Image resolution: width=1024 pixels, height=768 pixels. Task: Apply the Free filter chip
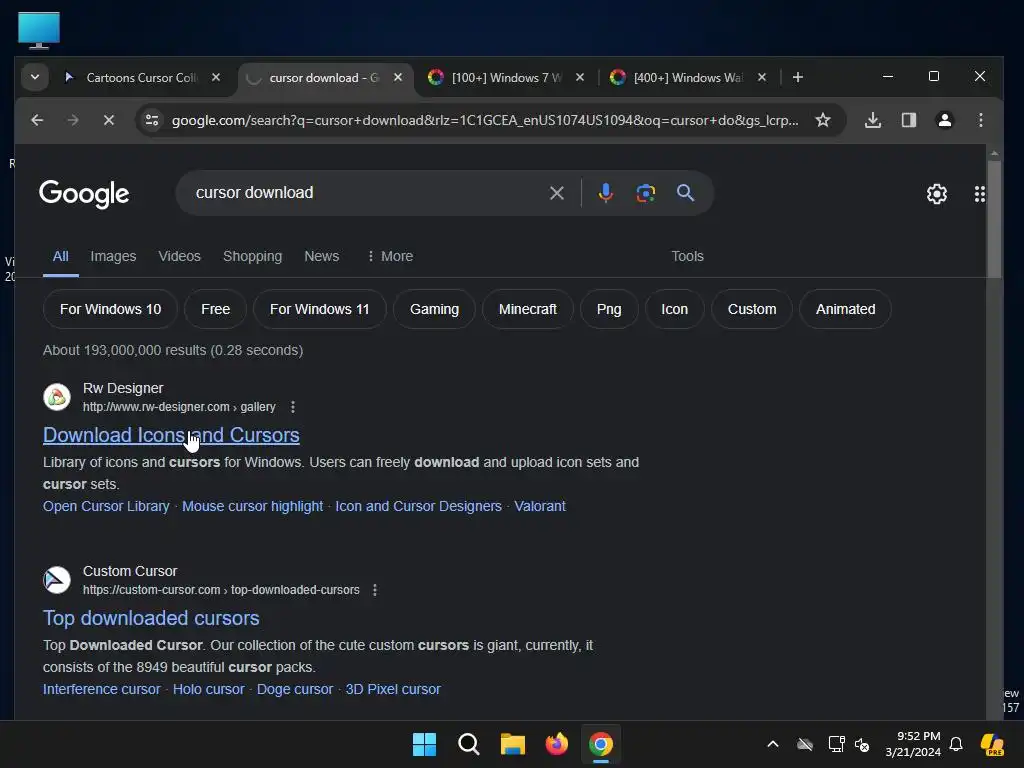point(216,310)
